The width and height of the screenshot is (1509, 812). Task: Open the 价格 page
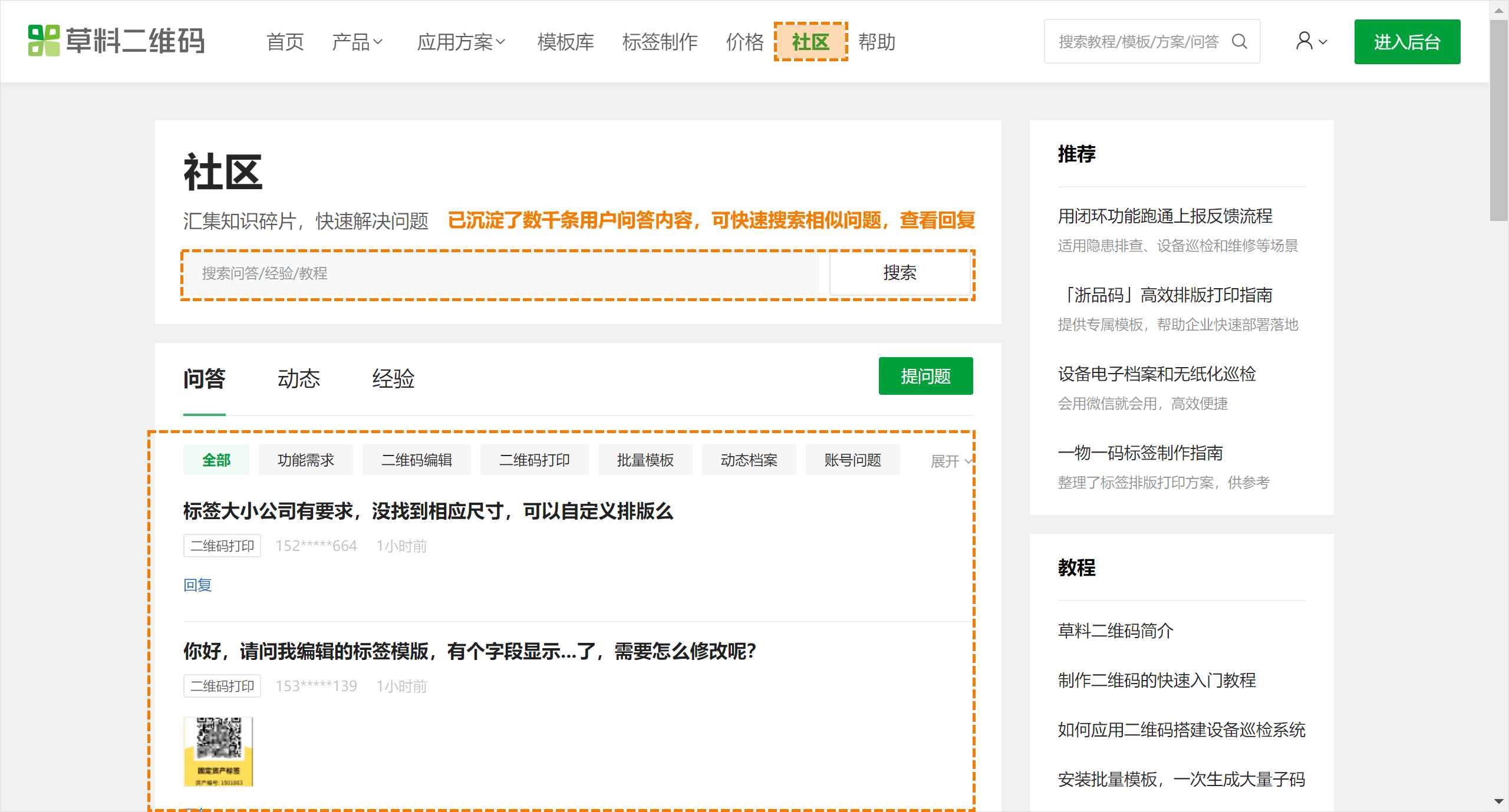pyautogui.click(x=744, y=42)
